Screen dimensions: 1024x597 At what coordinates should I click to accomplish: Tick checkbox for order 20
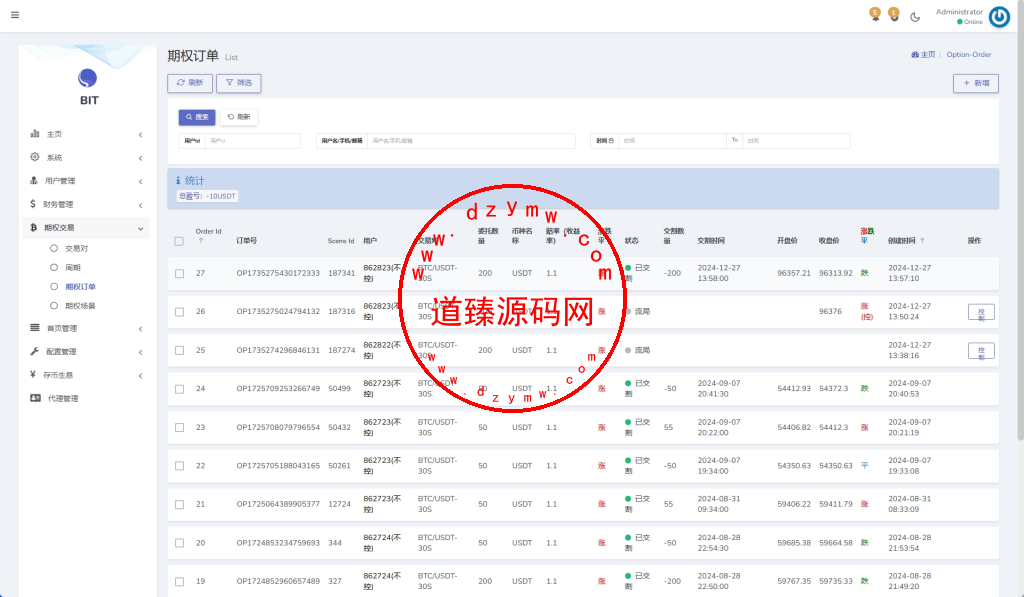(x=180, y=543)
